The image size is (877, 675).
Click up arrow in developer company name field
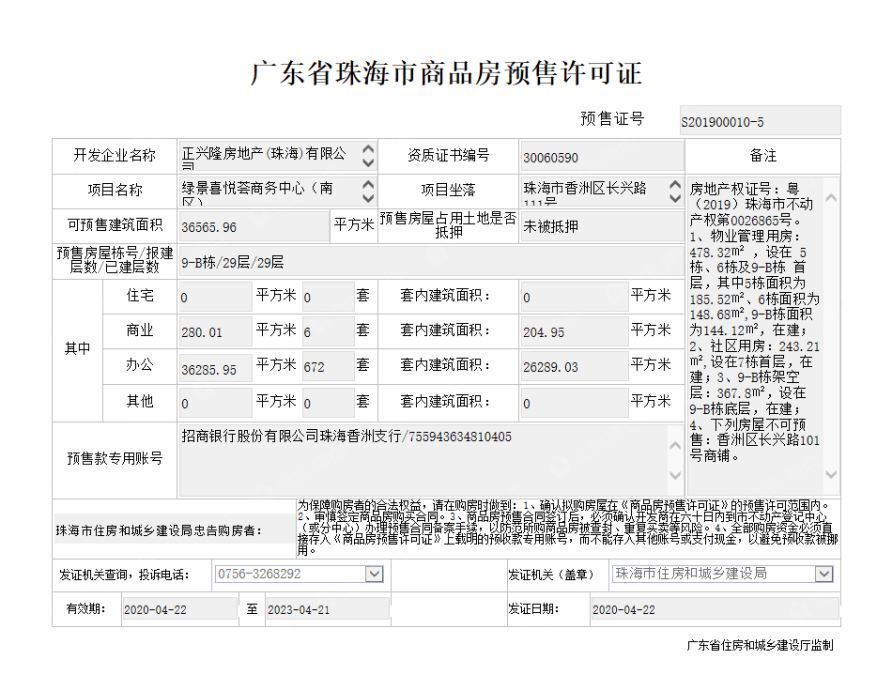(368, 149)
